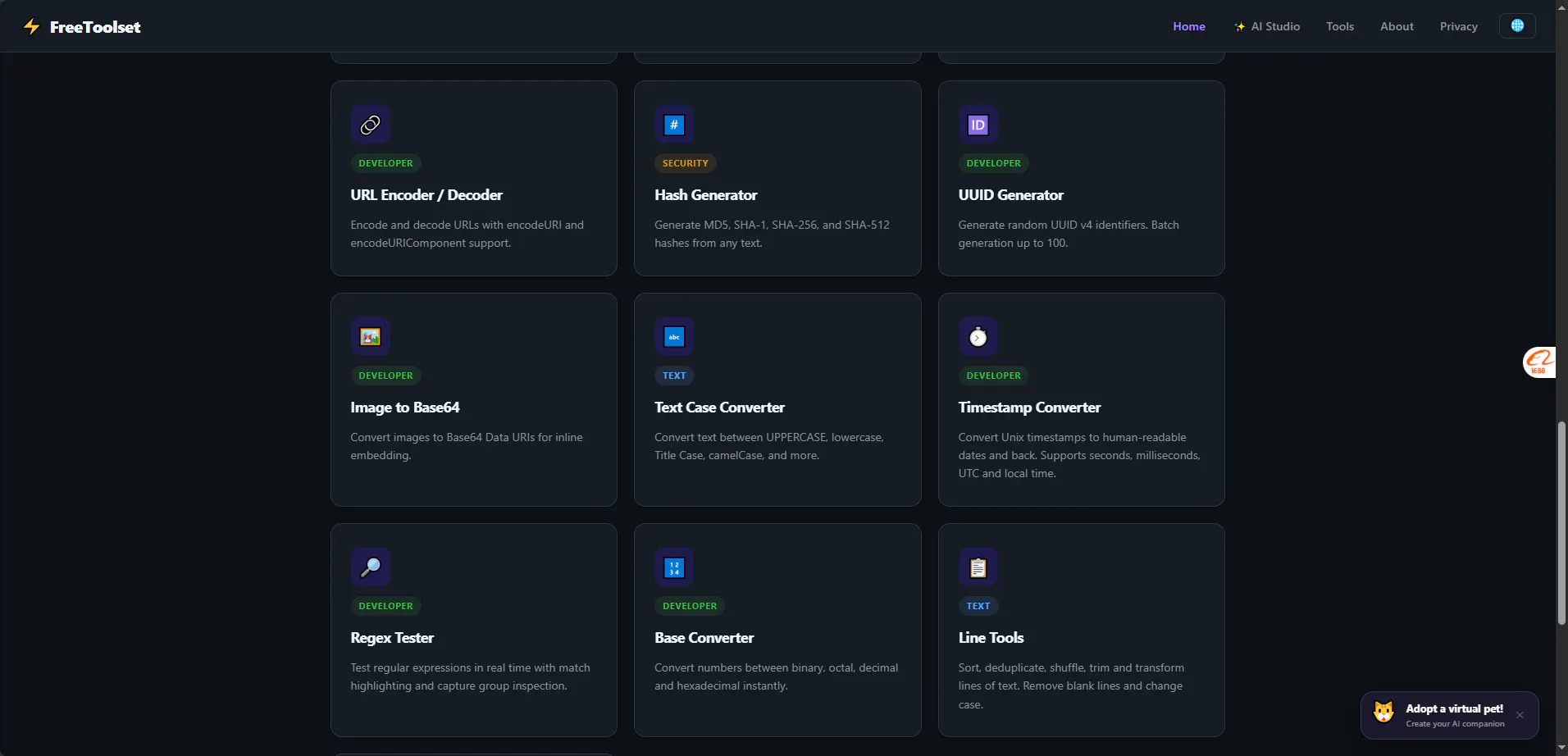The image size is (1568, 756).
Task: Click the Line Tools sort deduplicate description
Action: pos(1071,686)
